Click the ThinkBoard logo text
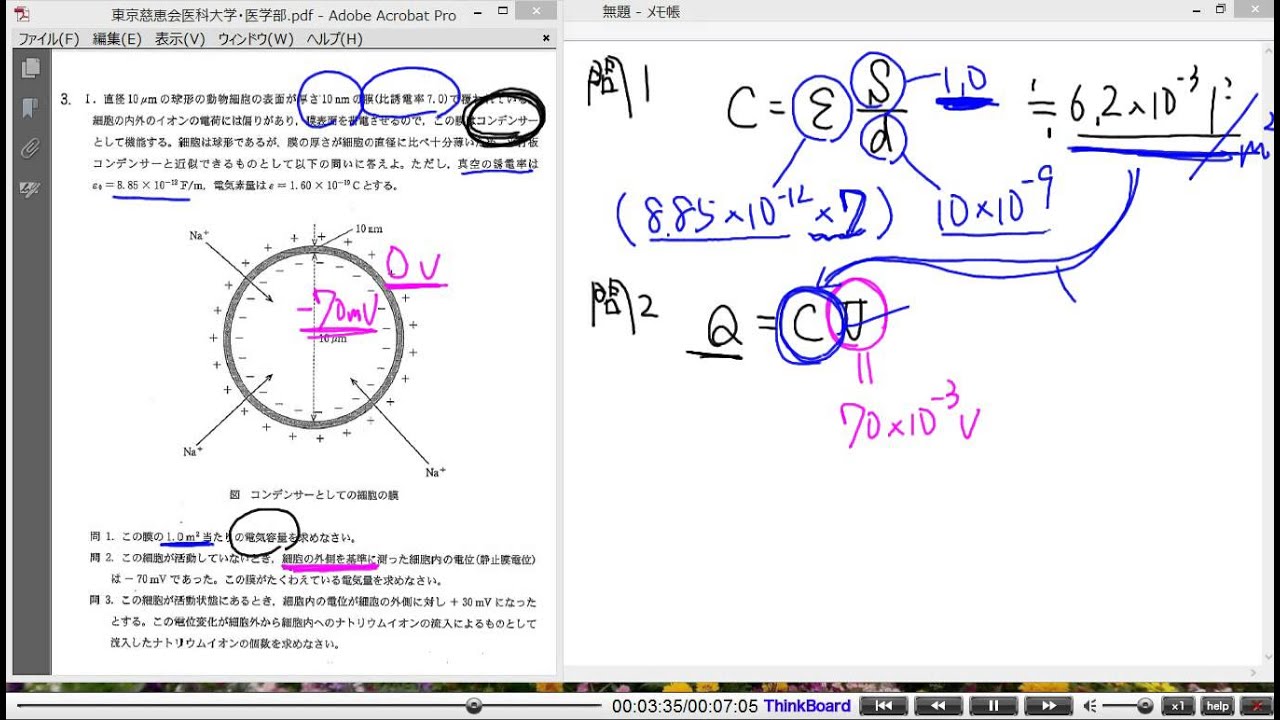The height and width of the screenshot is (720, 1280). click(807, 706)
